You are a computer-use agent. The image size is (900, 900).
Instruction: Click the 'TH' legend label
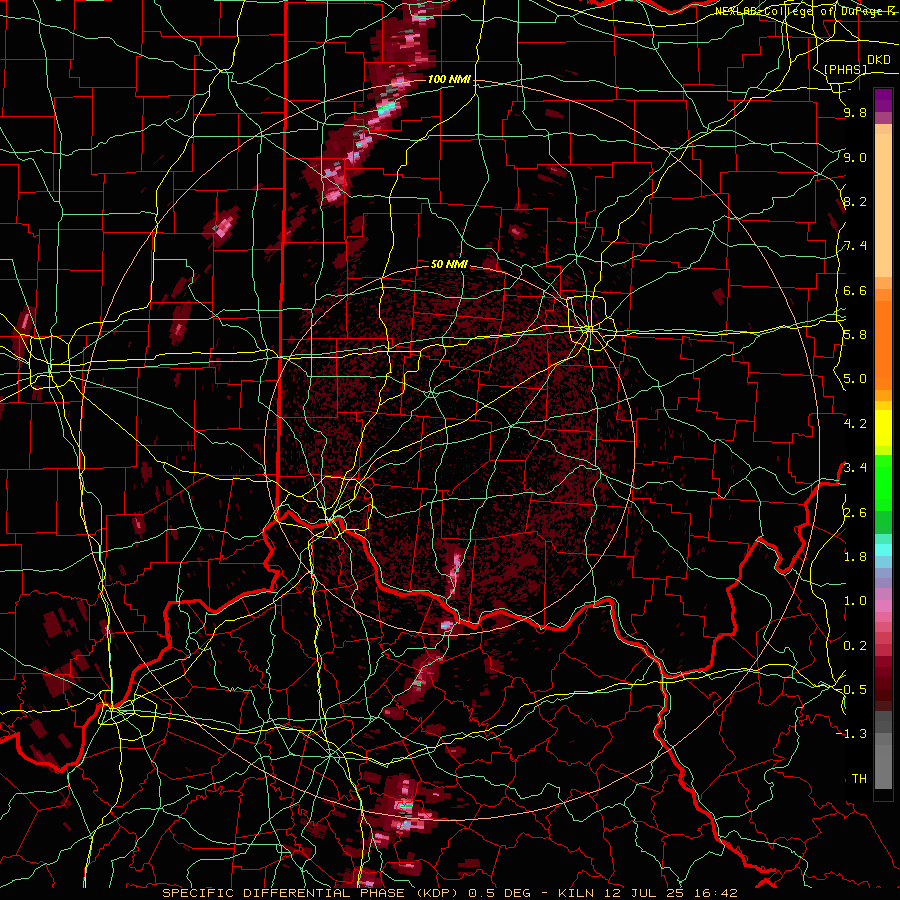click(859, 778)
